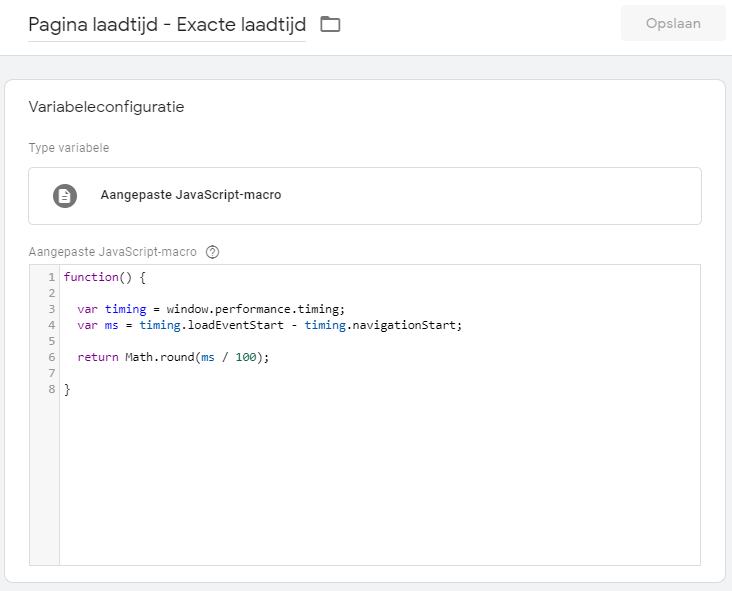The height and width of the screenshot is (591, 732).
Task: Click 'var ms' variable in line 4
Action: pos(98,325)
